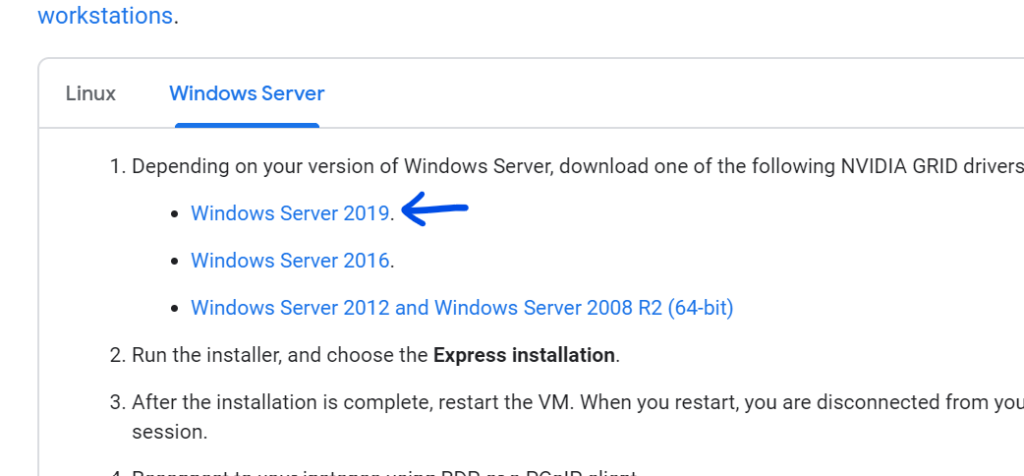Switch to the Linux tab
This screenshot has height=476, width=1024.
click(x=91, y=93)
